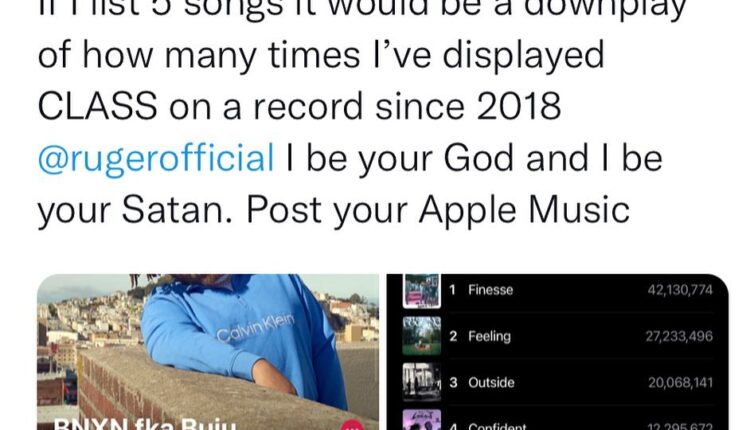Select the Feeling song title

489,336
